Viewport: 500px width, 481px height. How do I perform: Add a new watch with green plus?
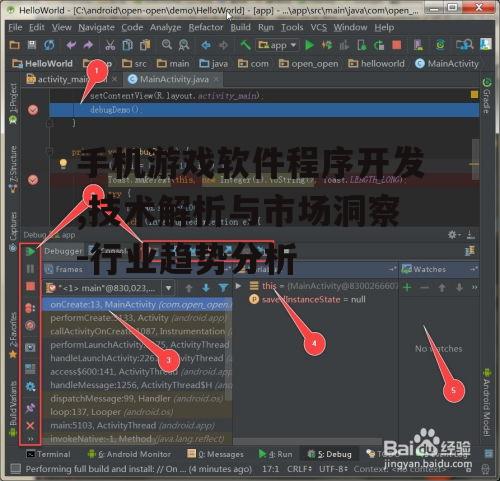pyautogui.click(x=407, y=287)
